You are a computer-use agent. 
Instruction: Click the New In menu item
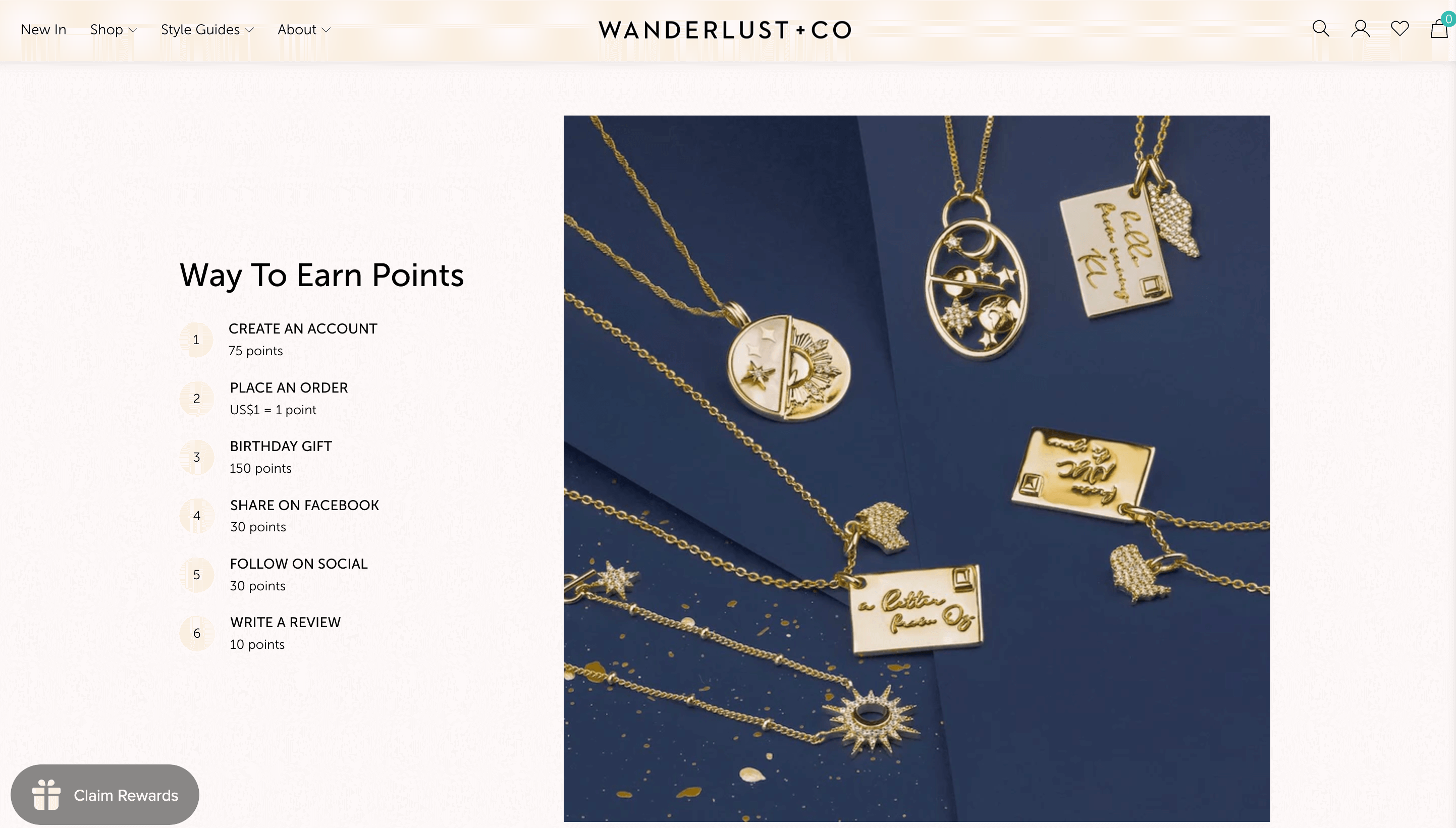coord(43,29)
